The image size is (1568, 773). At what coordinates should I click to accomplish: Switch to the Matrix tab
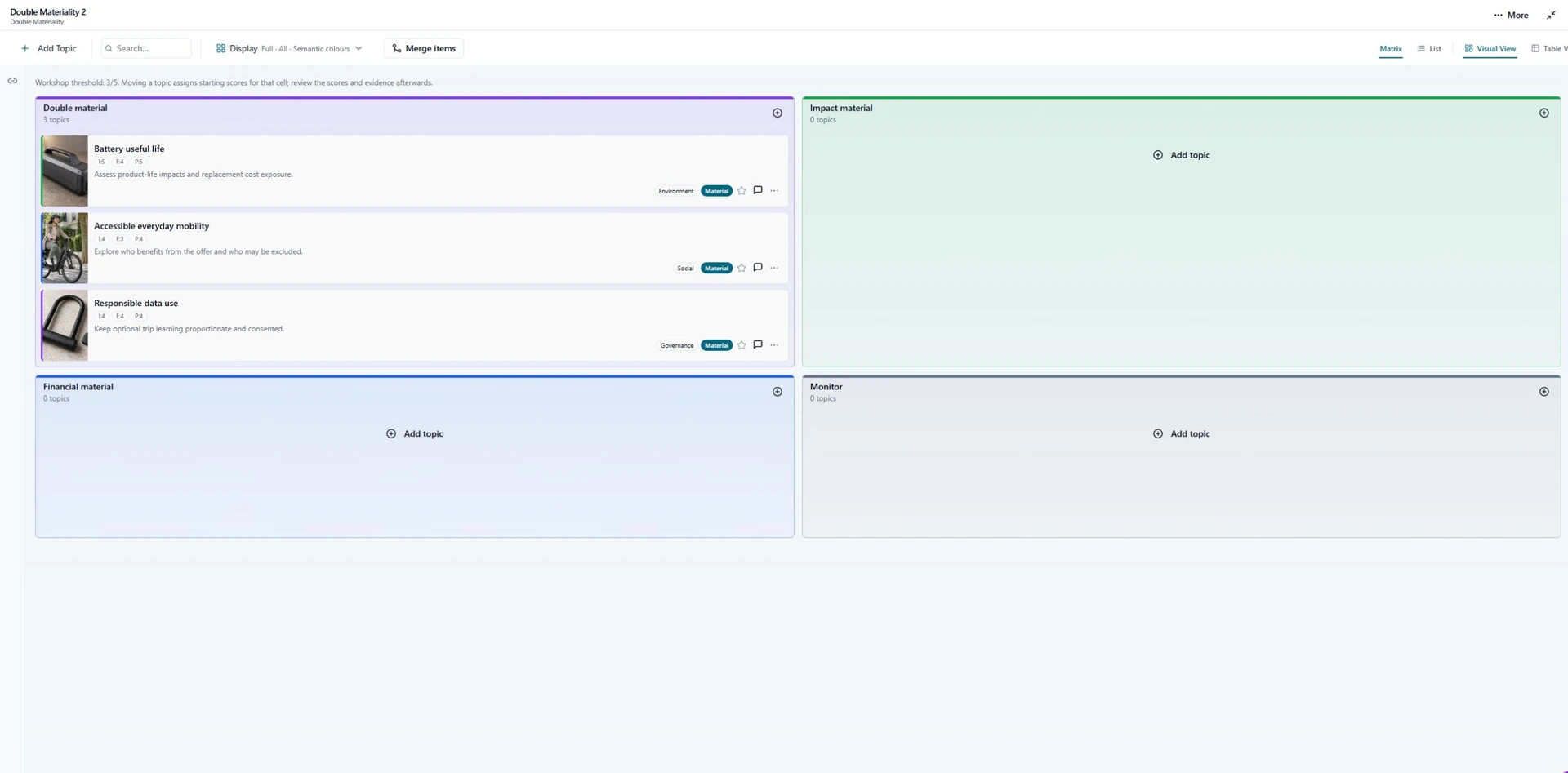click(1391, 49)
